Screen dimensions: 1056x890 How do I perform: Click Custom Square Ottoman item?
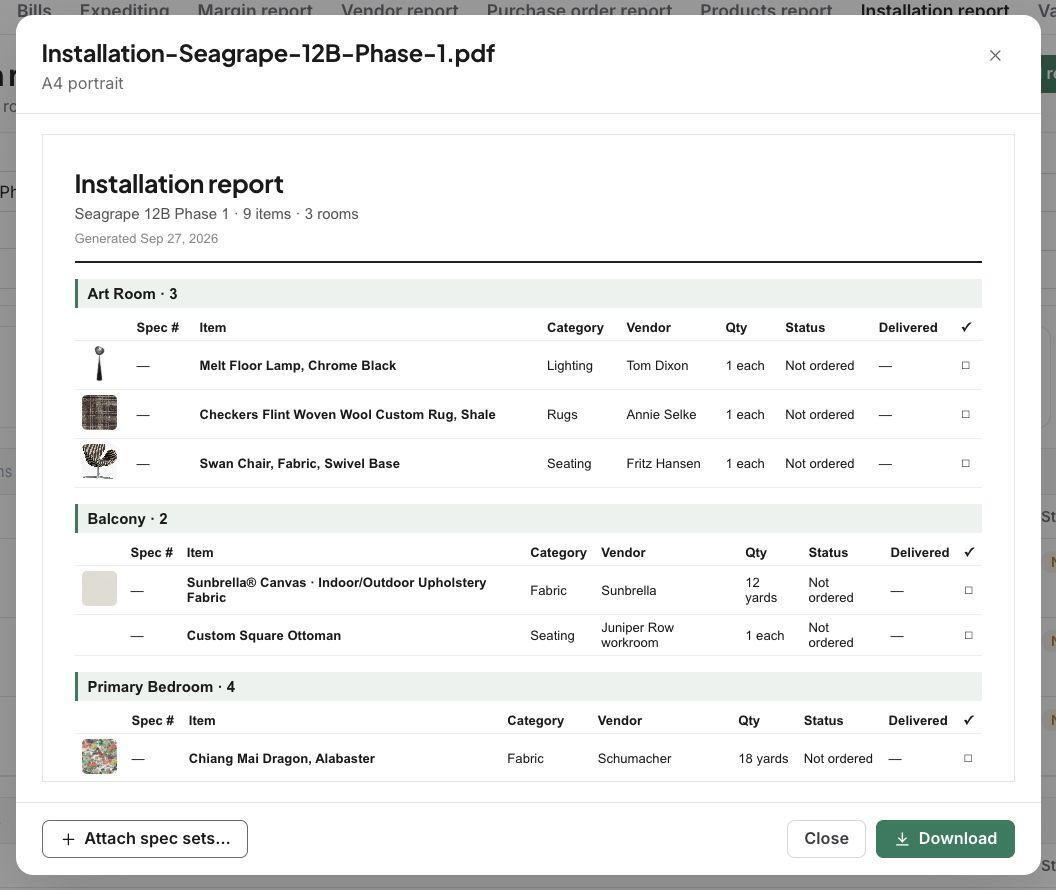coord(263,636)
